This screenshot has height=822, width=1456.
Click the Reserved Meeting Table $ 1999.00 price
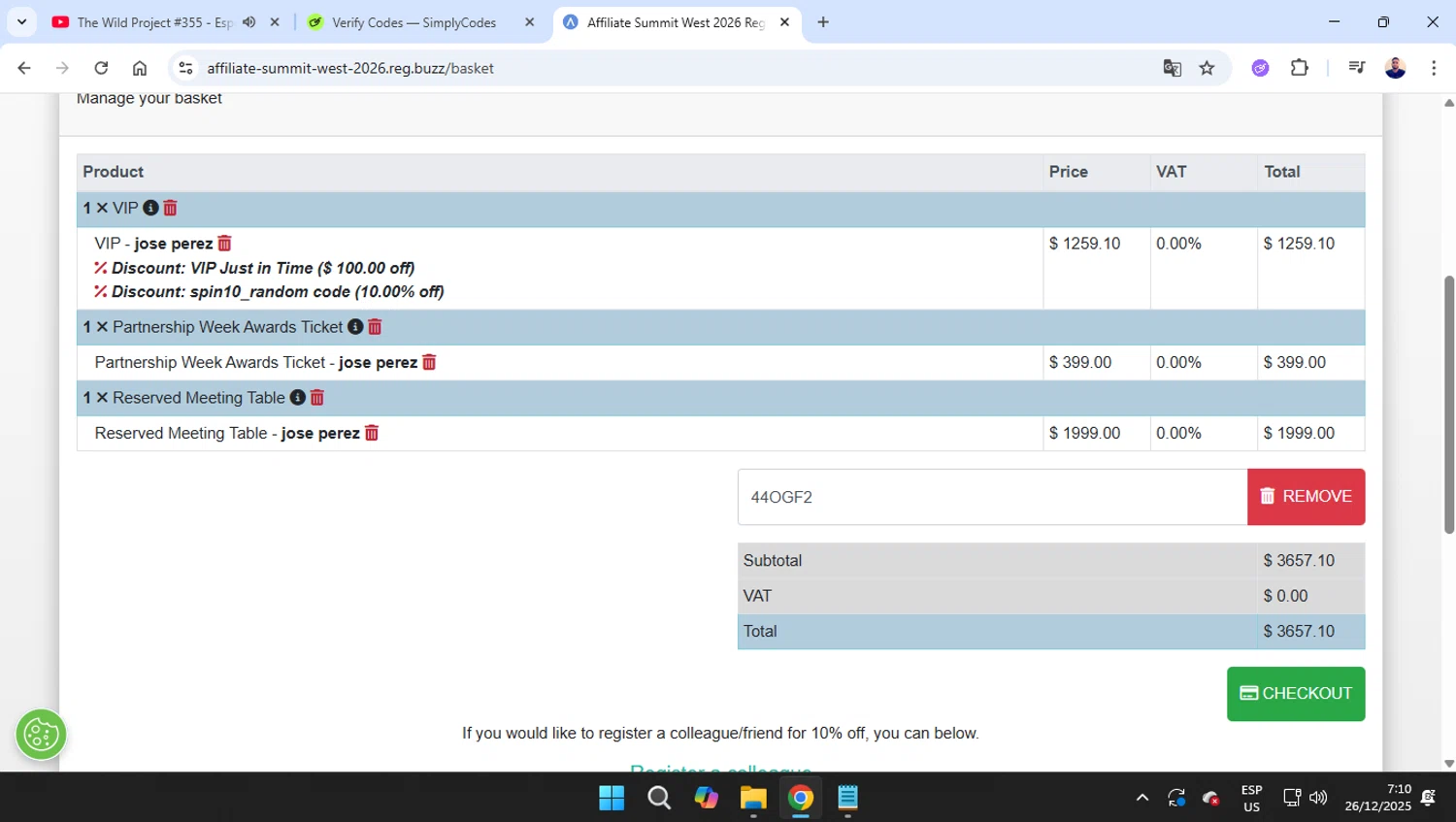(x=1096, y=433)
